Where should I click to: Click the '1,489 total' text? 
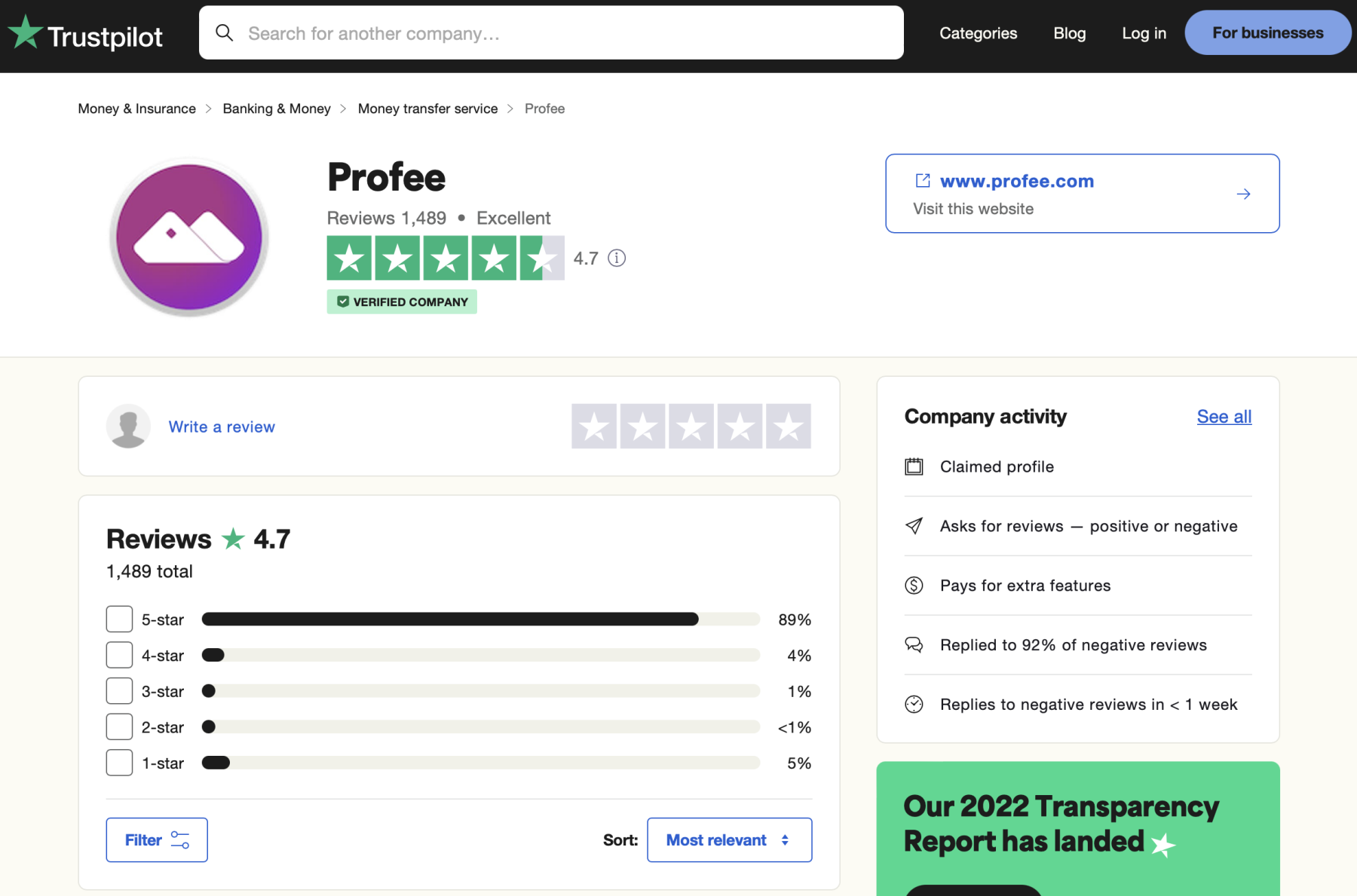(149, 571)
